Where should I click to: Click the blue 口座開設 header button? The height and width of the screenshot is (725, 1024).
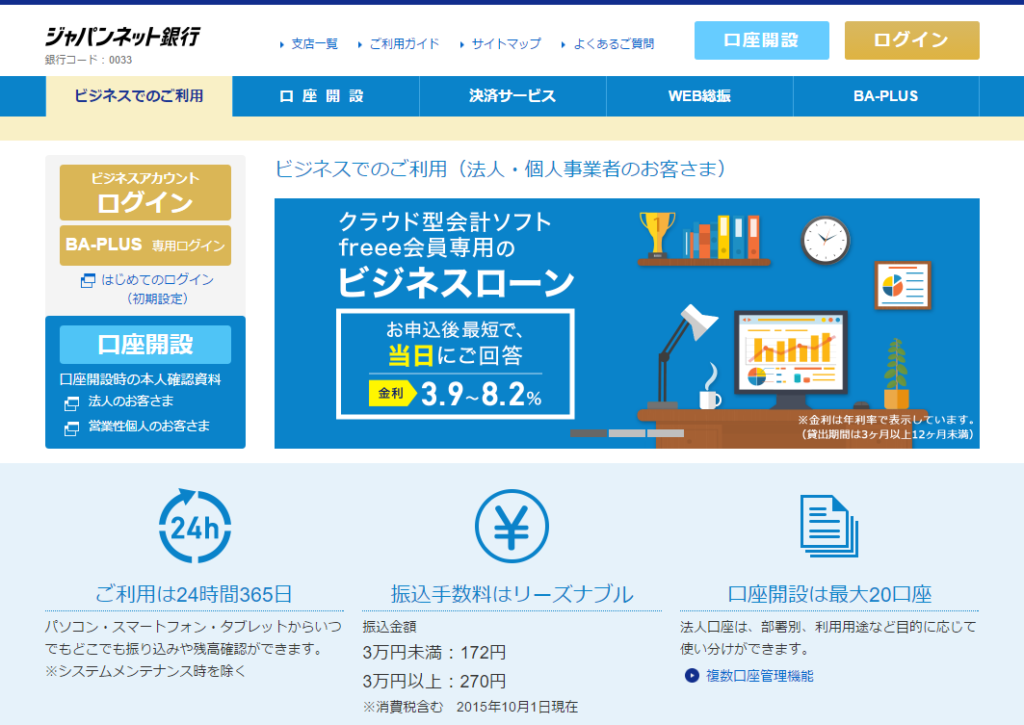pos(761,41)
